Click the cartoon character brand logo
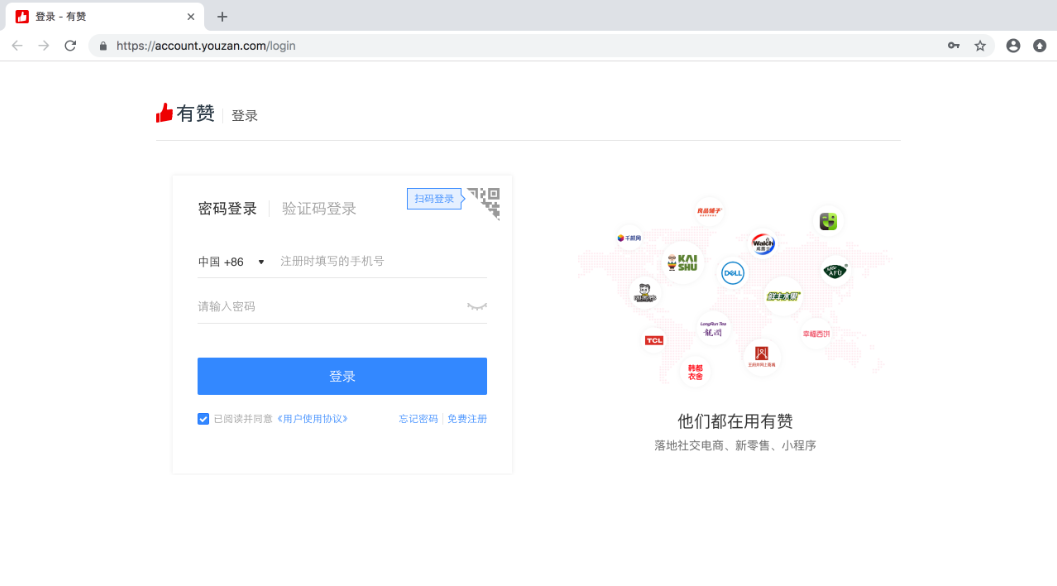This screenshot has height=586, width=1057. (644, 293)
